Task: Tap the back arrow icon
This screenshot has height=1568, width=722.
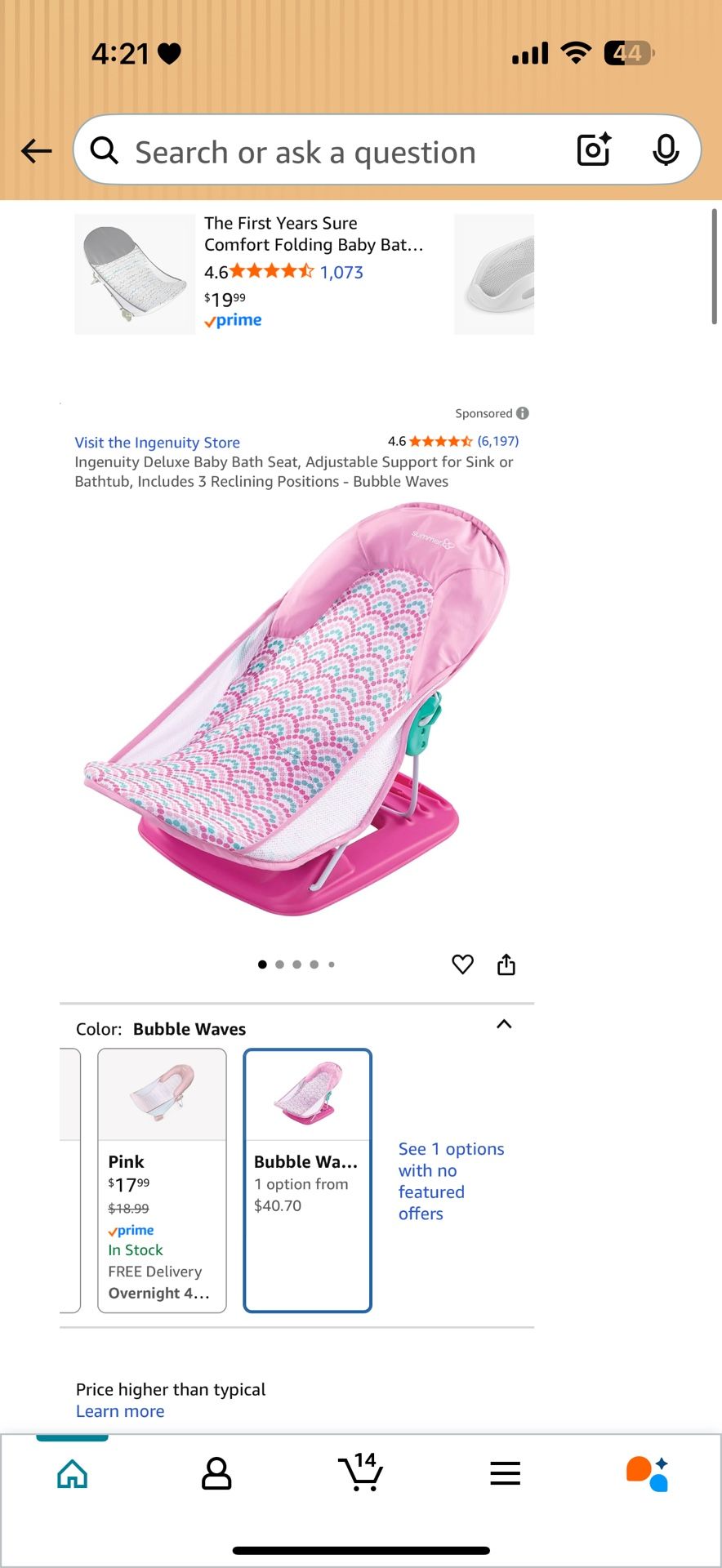Action: (37, 151)
